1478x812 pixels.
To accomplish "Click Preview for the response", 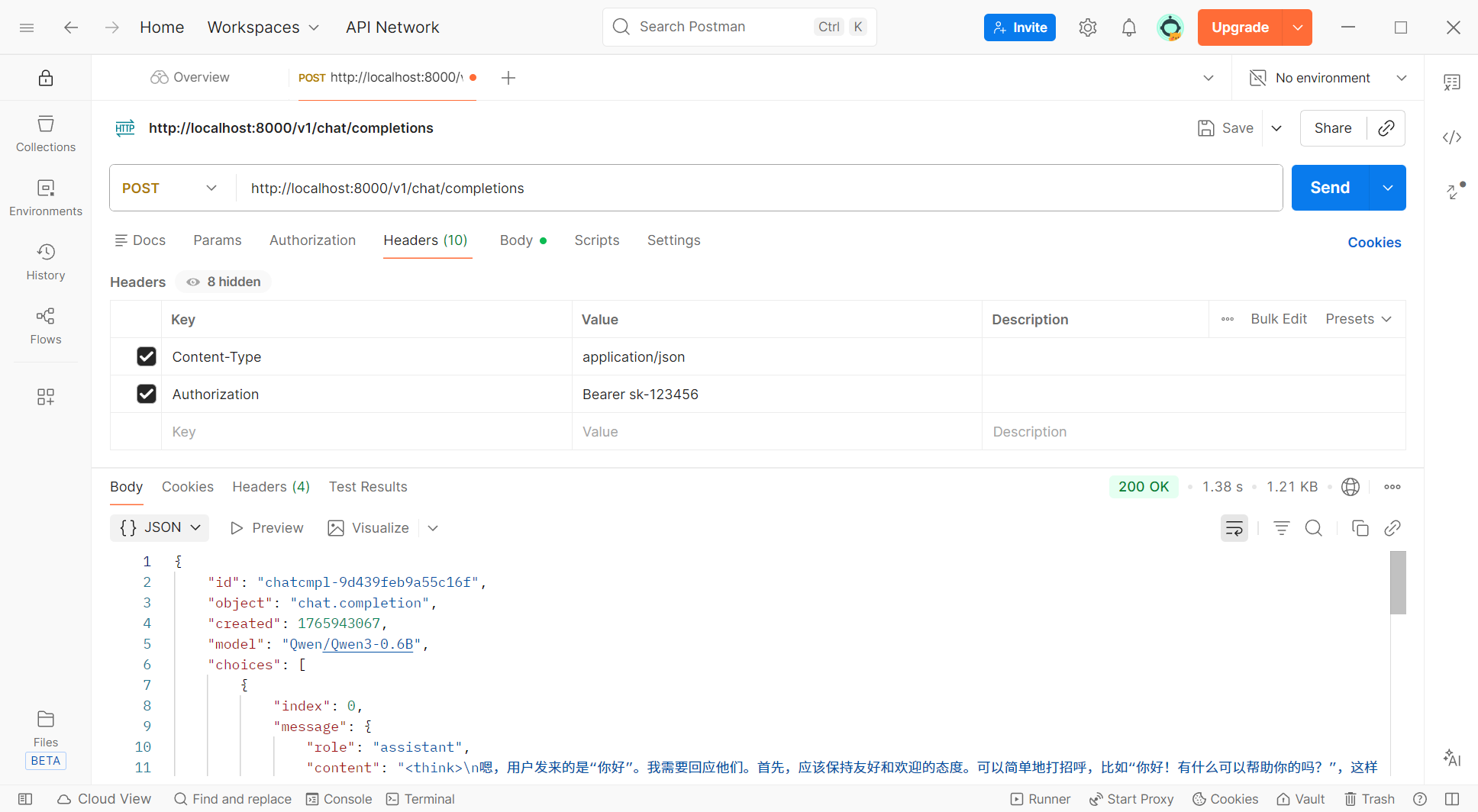I will [267, 528].
